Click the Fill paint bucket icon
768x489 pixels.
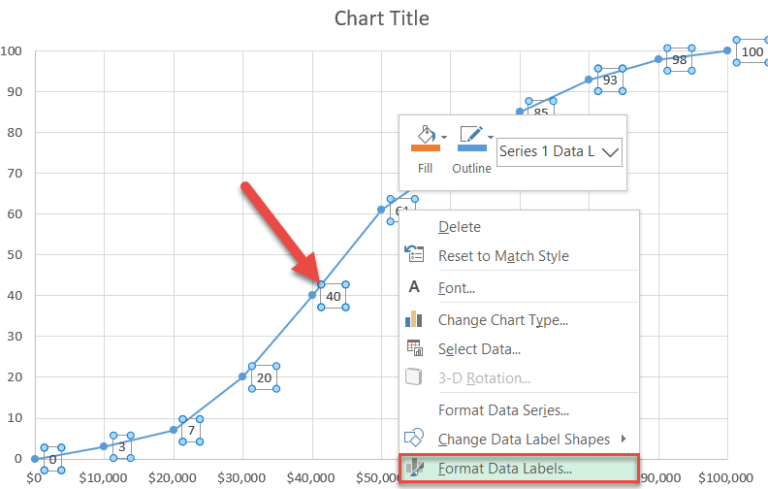(x=426, y=135)
